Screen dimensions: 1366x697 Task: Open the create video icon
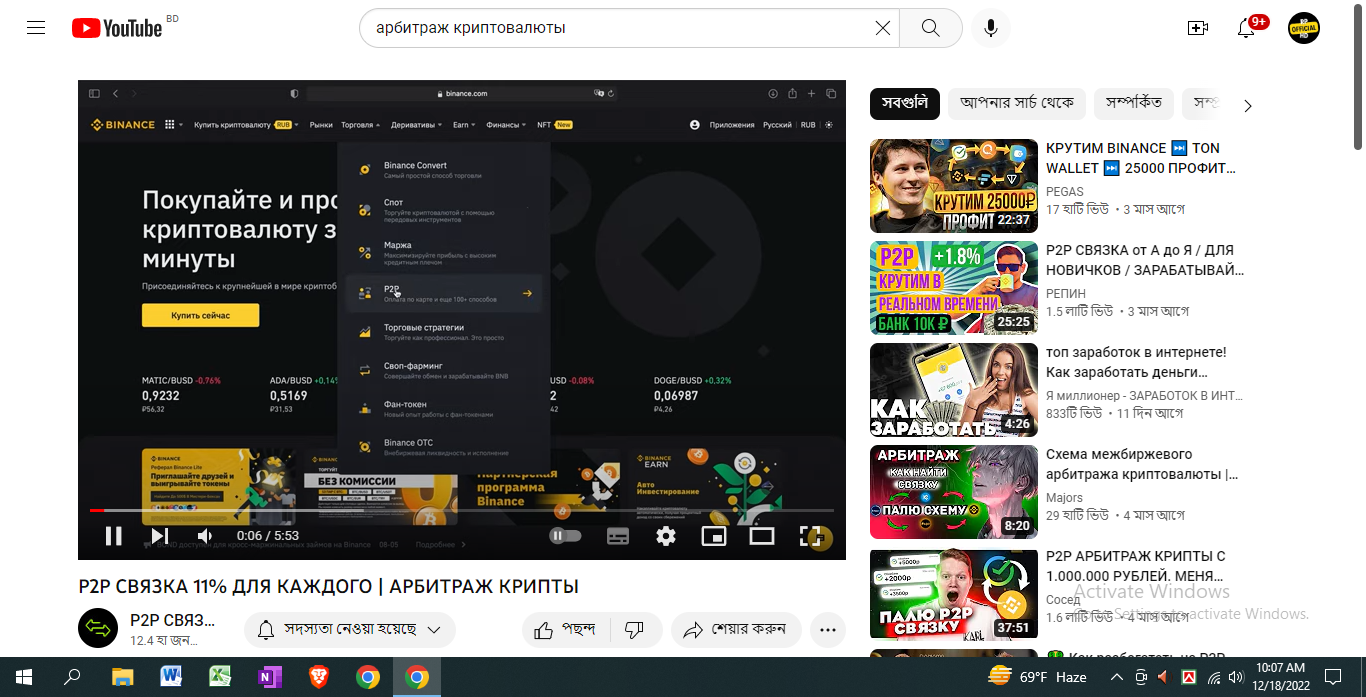click(1197, 28)
